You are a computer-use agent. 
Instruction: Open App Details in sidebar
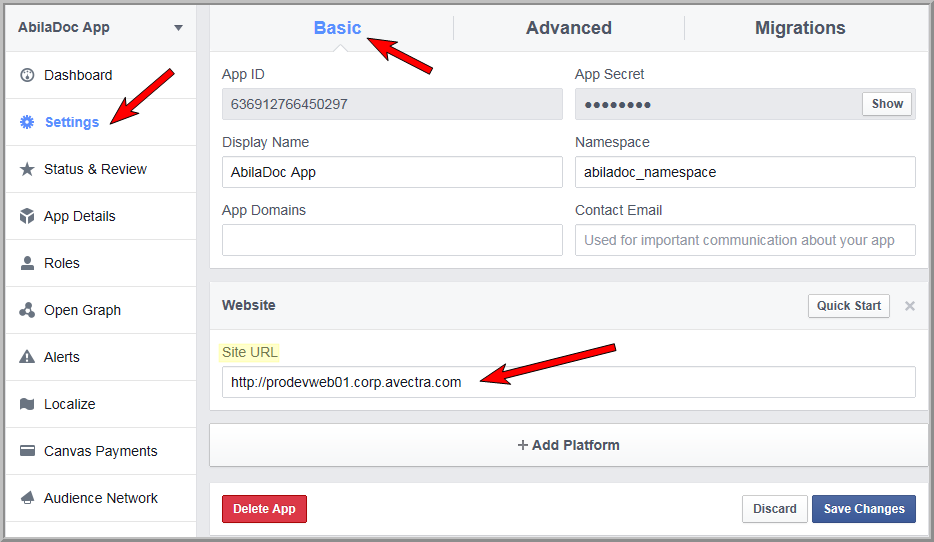point(101,216)
